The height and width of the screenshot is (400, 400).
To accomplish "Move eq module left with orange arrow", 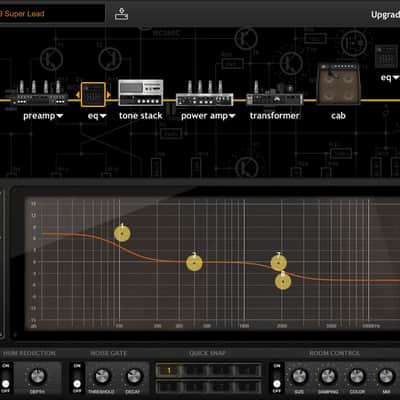I will 78,95.
